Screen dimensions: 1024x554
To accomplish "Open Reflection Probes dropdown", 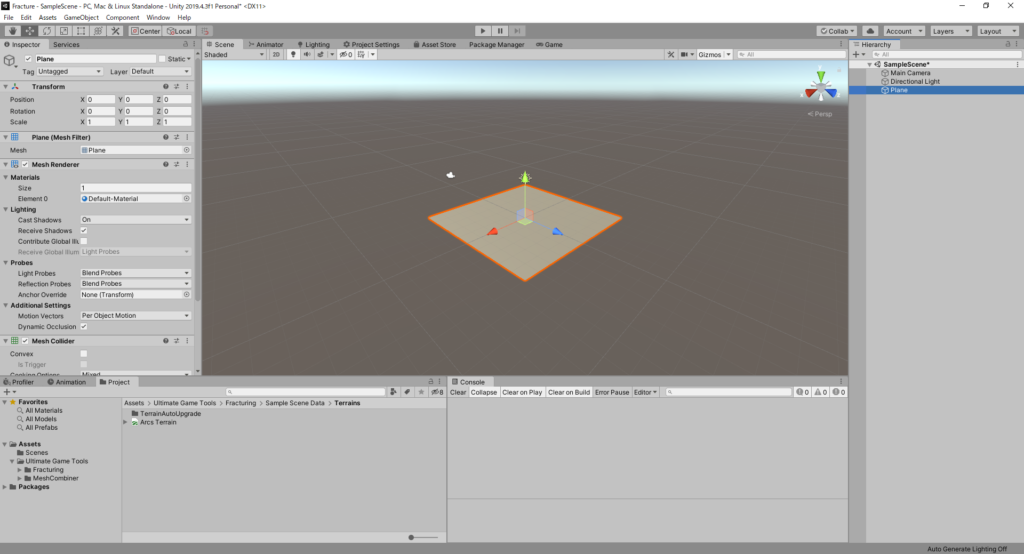I will (x=135, y=284).
